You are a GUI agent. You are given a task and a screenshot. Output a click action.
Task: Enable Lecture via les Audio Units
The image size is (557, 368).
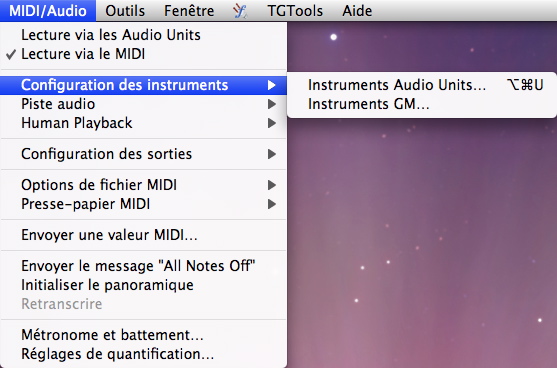pyautogui.click(x=144, y=35)
